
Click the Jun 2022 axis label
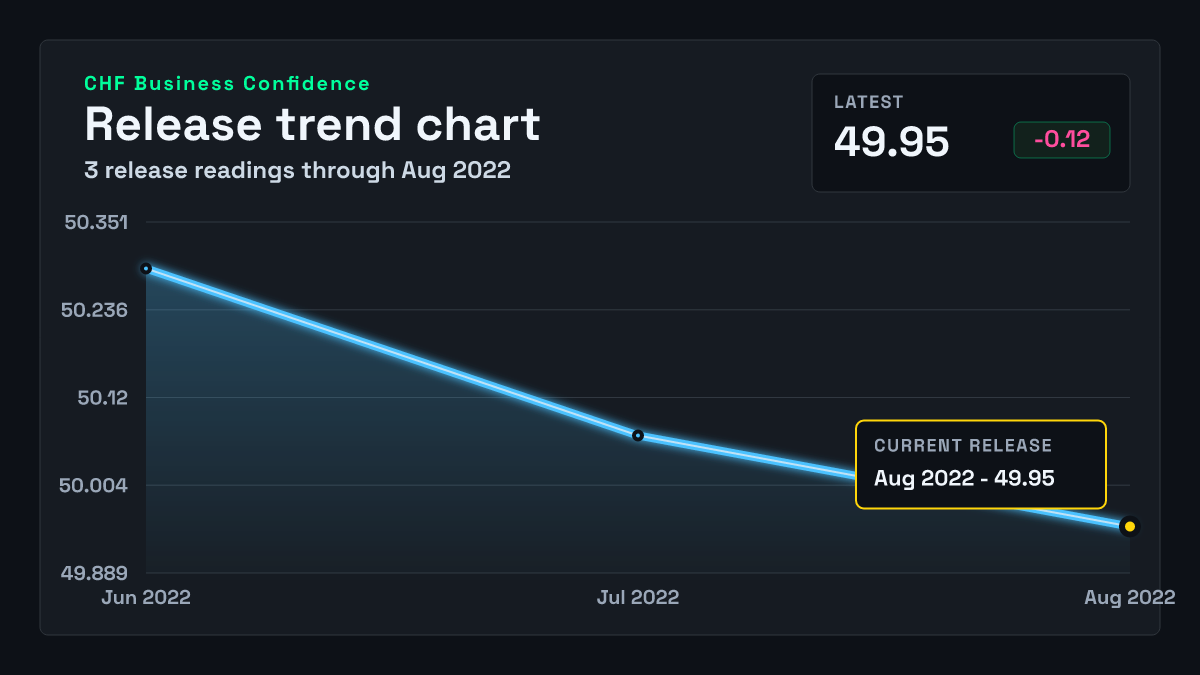click(x=146, y=597)
